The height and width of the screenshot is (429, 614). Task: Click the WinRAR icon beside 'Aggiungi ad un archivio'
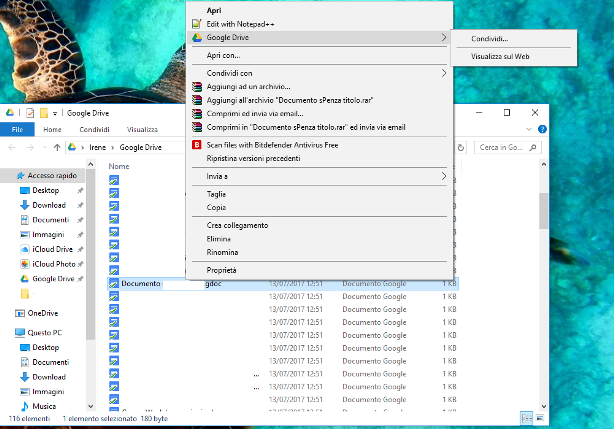tap(197, 88)
